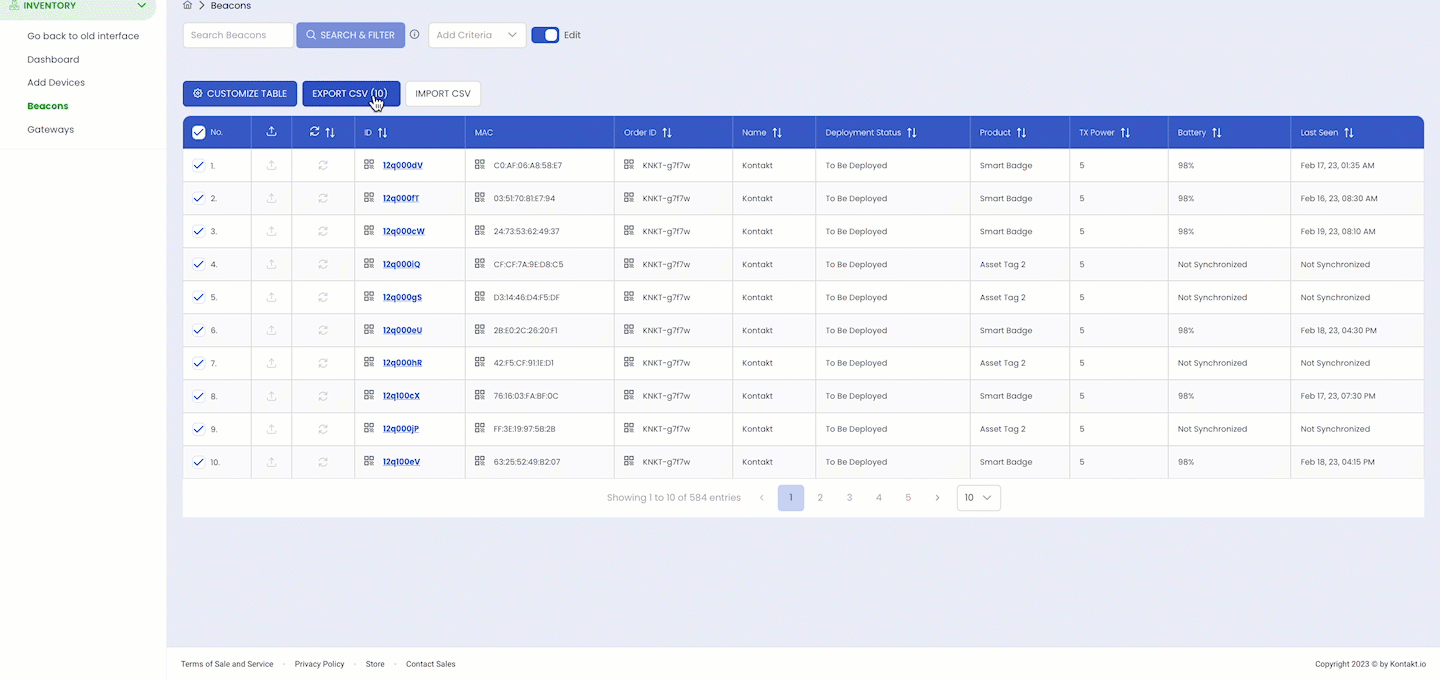
Task: Go to page 2 of results
Action: click(820, 497)
